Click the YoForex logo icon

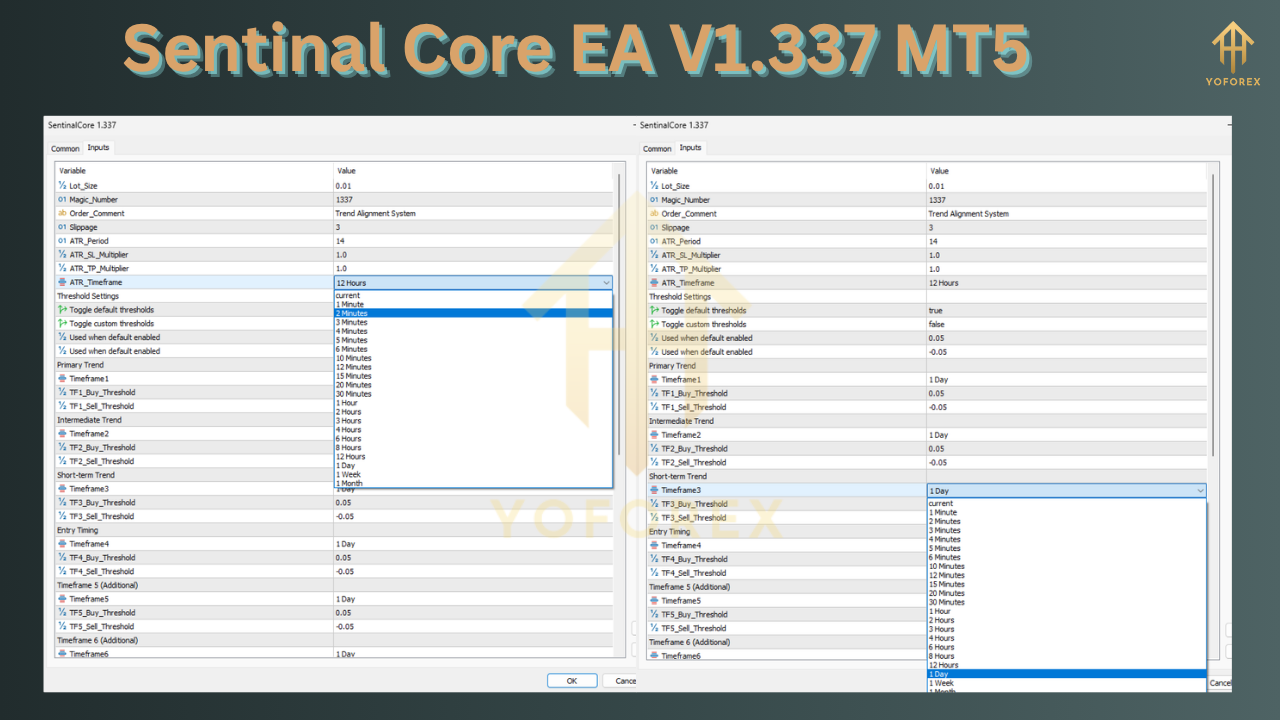[1232, 45]
